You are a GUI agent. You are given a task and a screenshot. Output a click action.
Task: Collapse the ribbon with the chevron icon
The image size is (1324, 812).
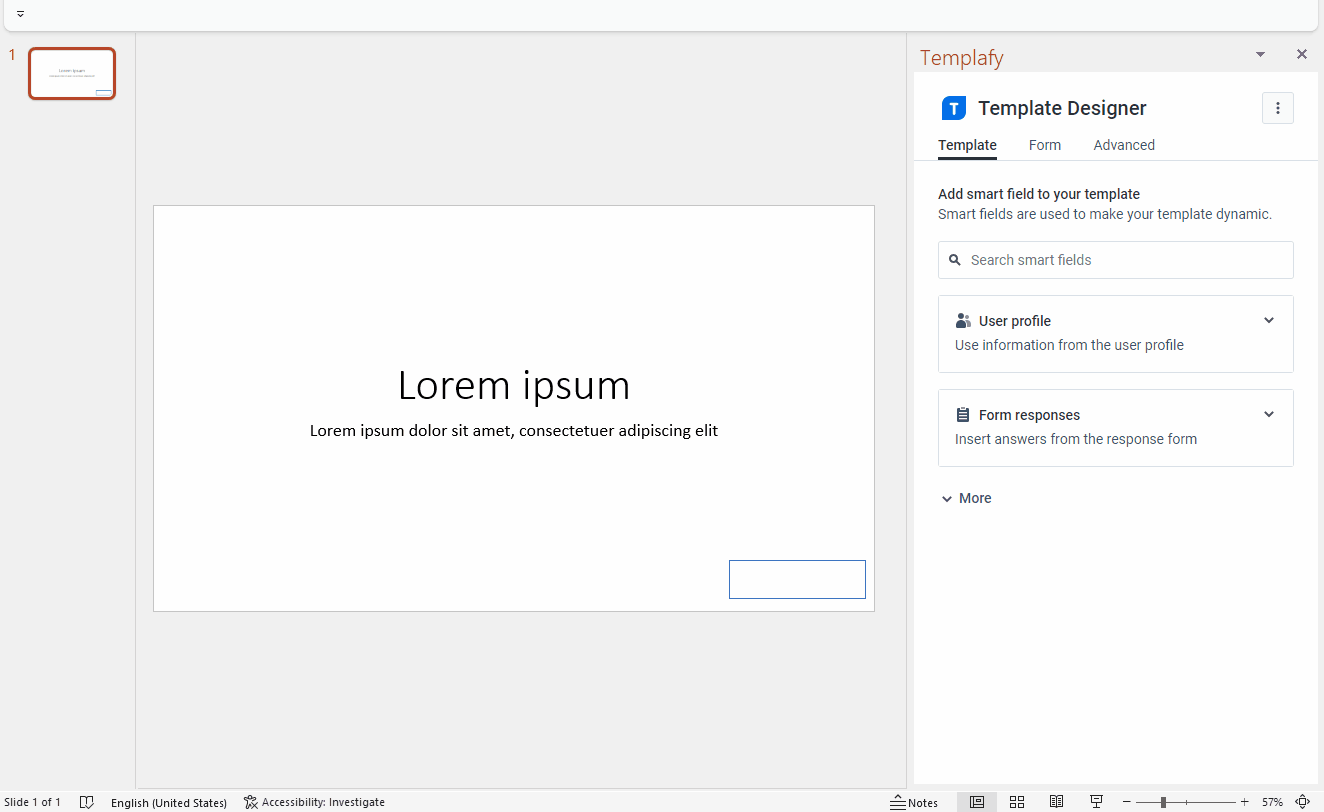point(20,13)
